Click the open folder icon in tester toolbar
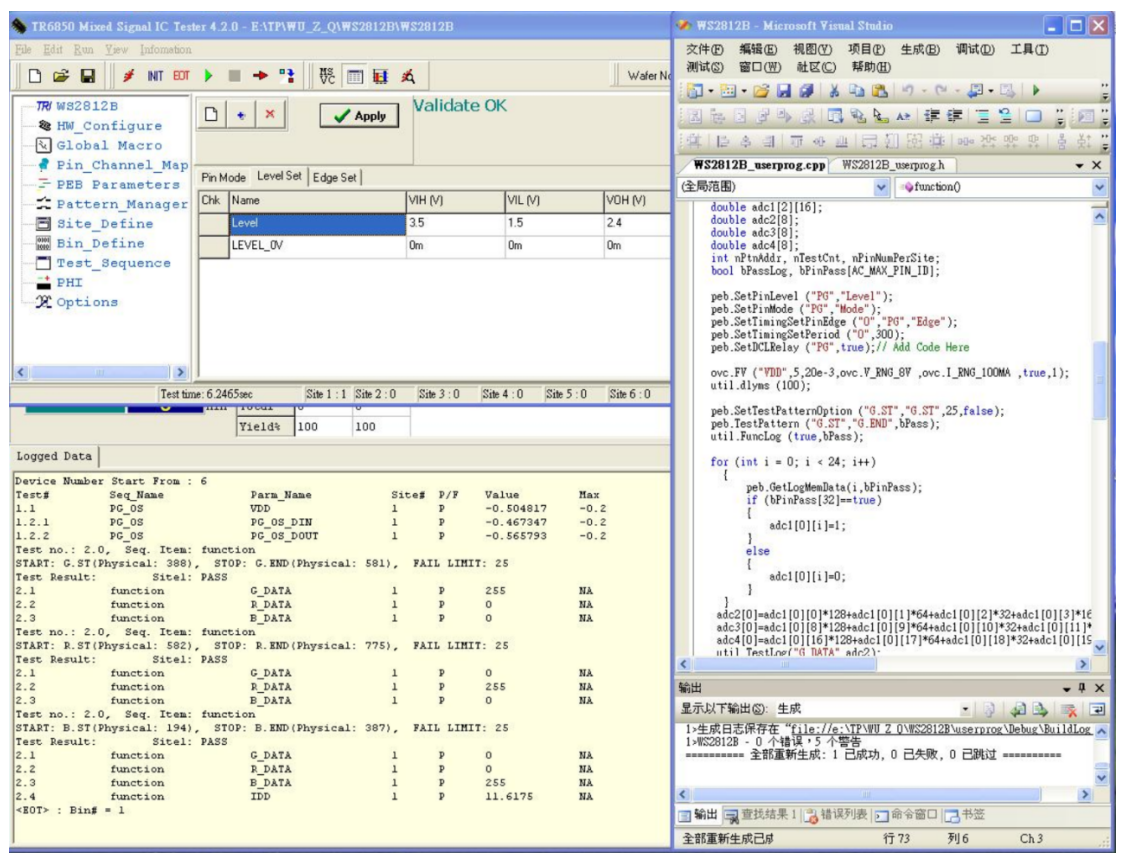This screenshot has height=864, width=1136. (59, 75)
